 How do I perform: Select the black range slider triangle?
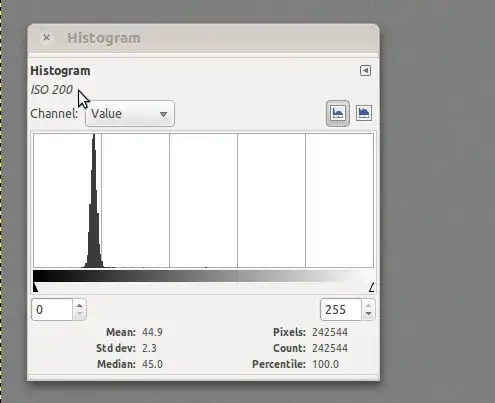click(x=35, y=287)
